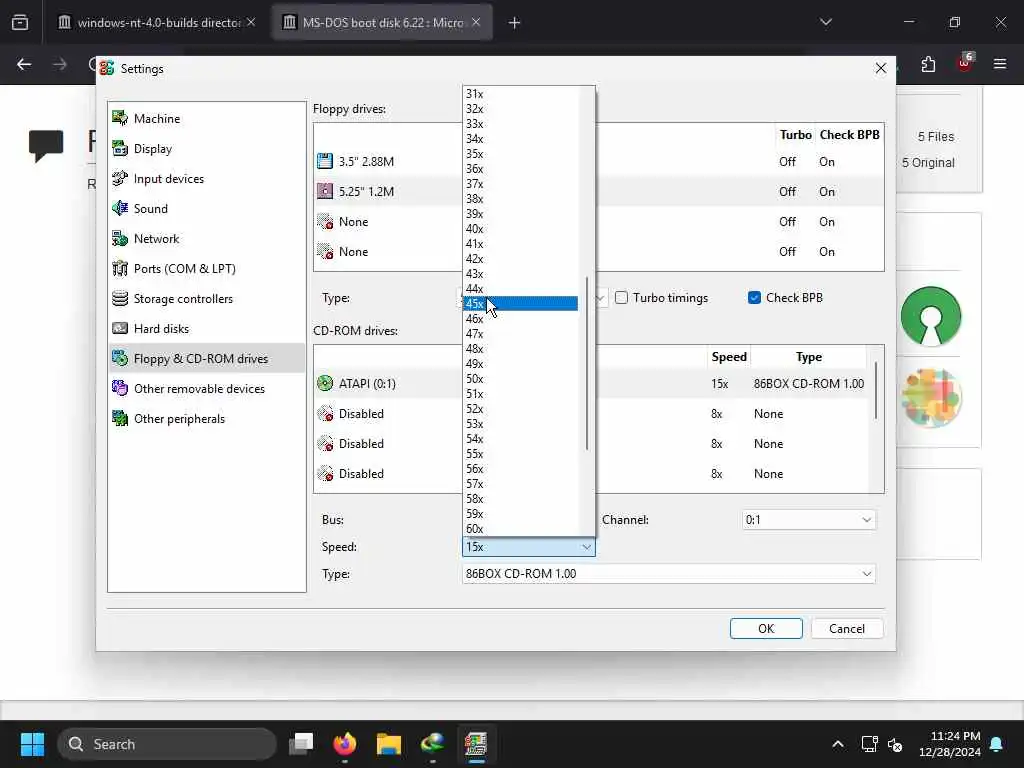1024x768 pixels.
Task: Choose 31x speed option
Action: coord(520,94)
